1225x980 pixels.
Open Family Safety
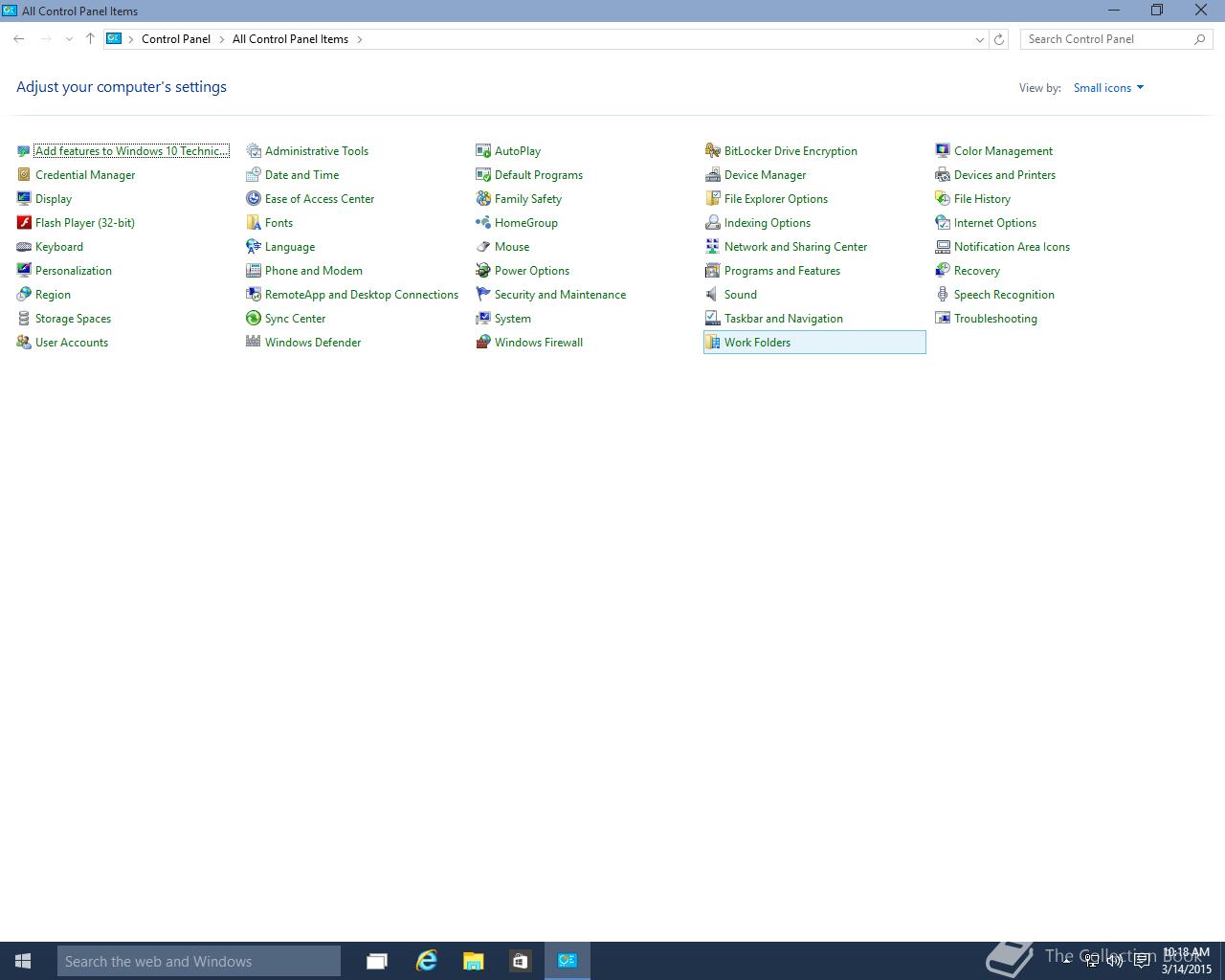tap(527, 199)
